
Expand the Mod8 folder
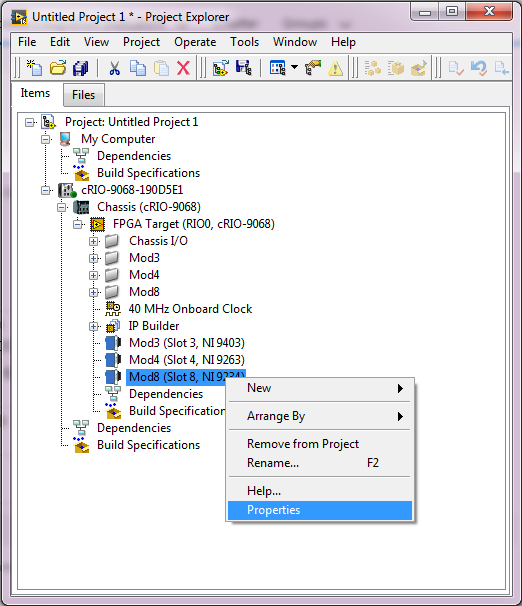tap(93, 292)
